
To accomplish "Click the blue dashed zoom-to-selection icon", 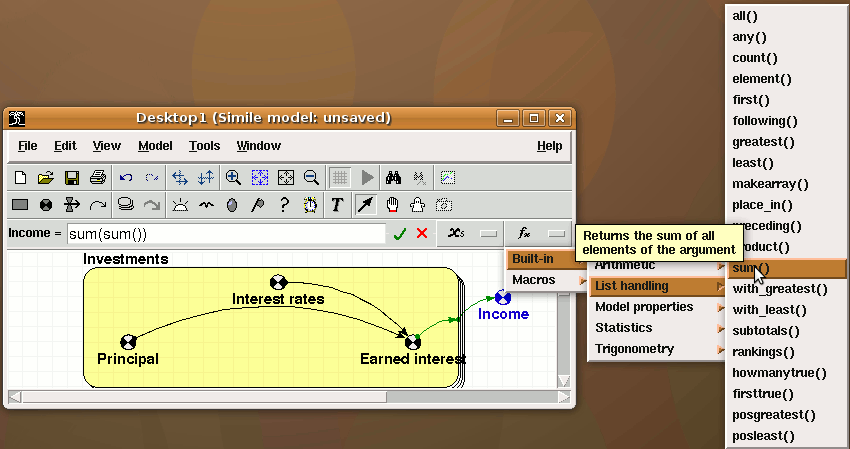I will coord(260,177).
